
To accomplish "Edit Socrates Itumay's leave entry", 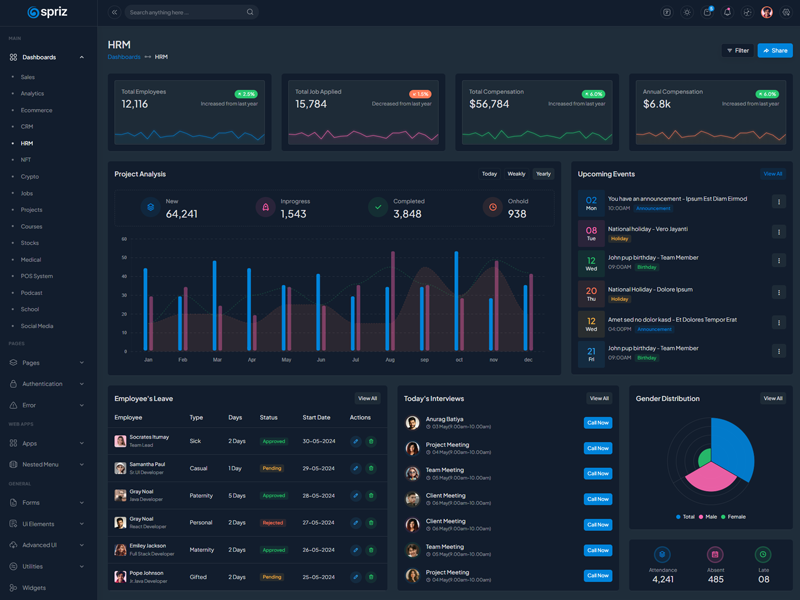I will click(x=355, y=441).
